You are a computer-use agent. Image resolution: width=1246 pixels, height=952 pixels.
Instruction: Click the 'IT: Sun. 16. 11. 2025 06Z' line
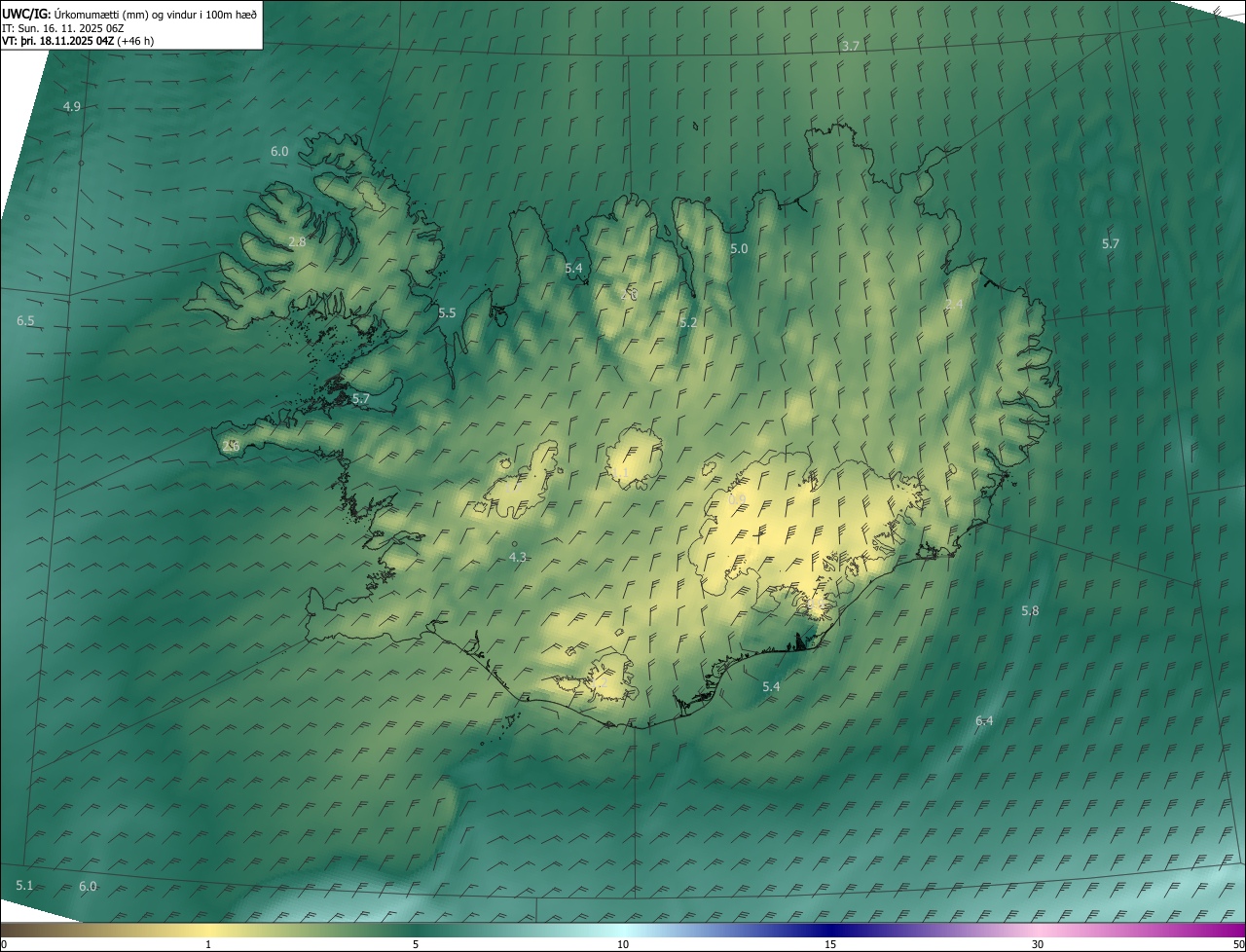[63, 28]
